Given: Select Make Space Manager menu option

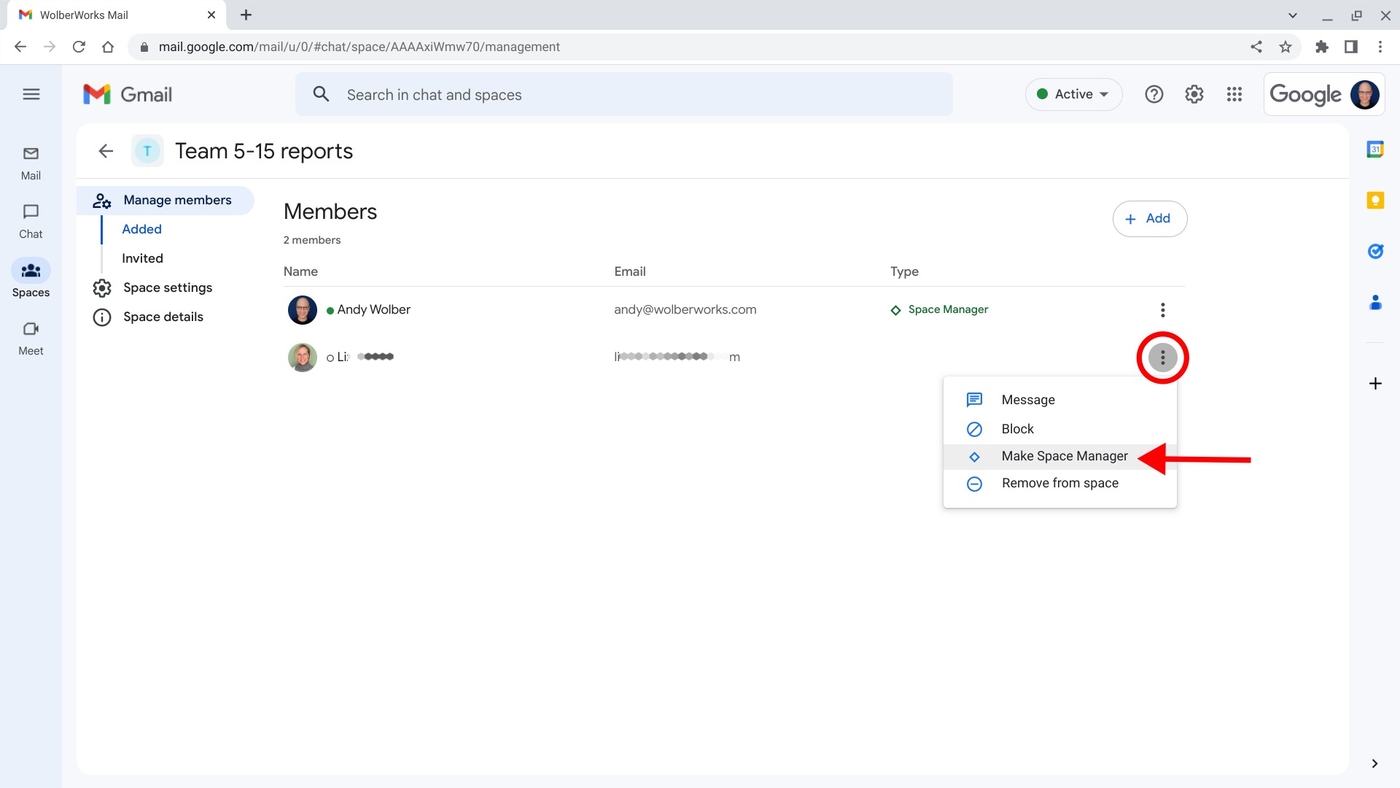Looking at the screenshot, I should [x=1064, y=456].
